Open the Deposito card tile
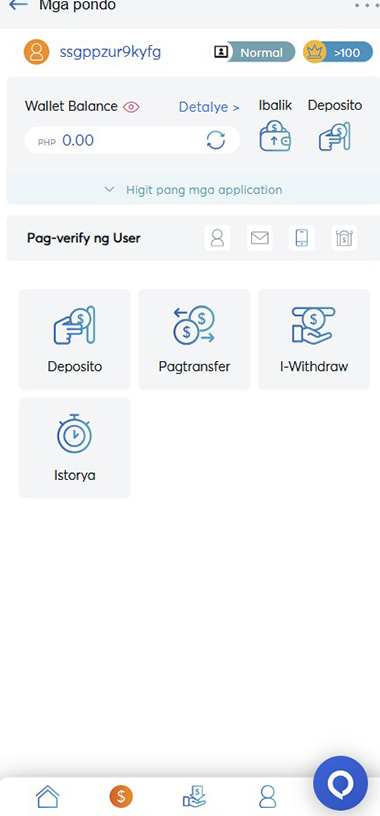Viewport: 380px width, 816px height. (x=74, y=339)
